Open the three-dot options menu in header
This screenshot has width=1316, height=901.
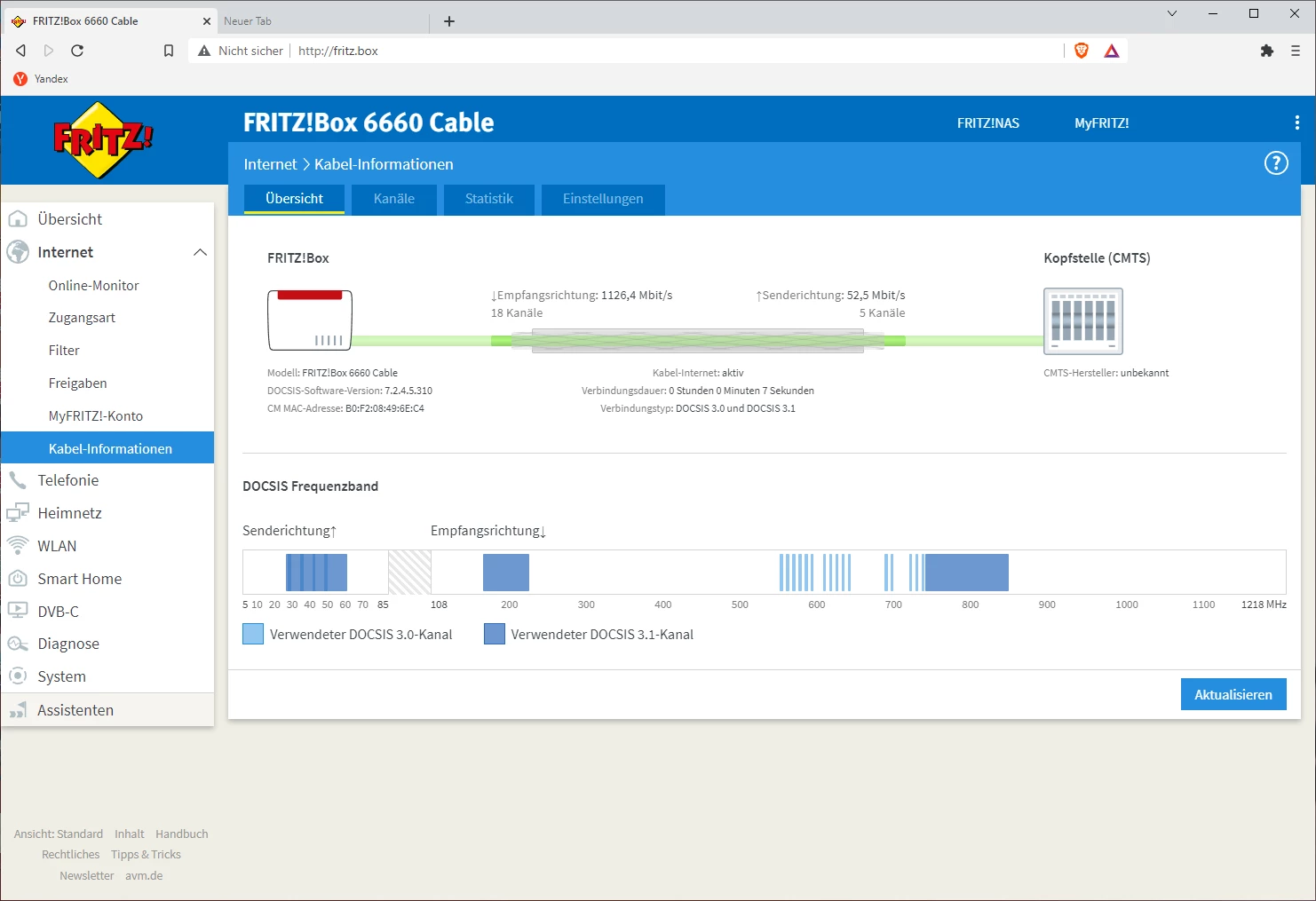[x=1296, y=123]
